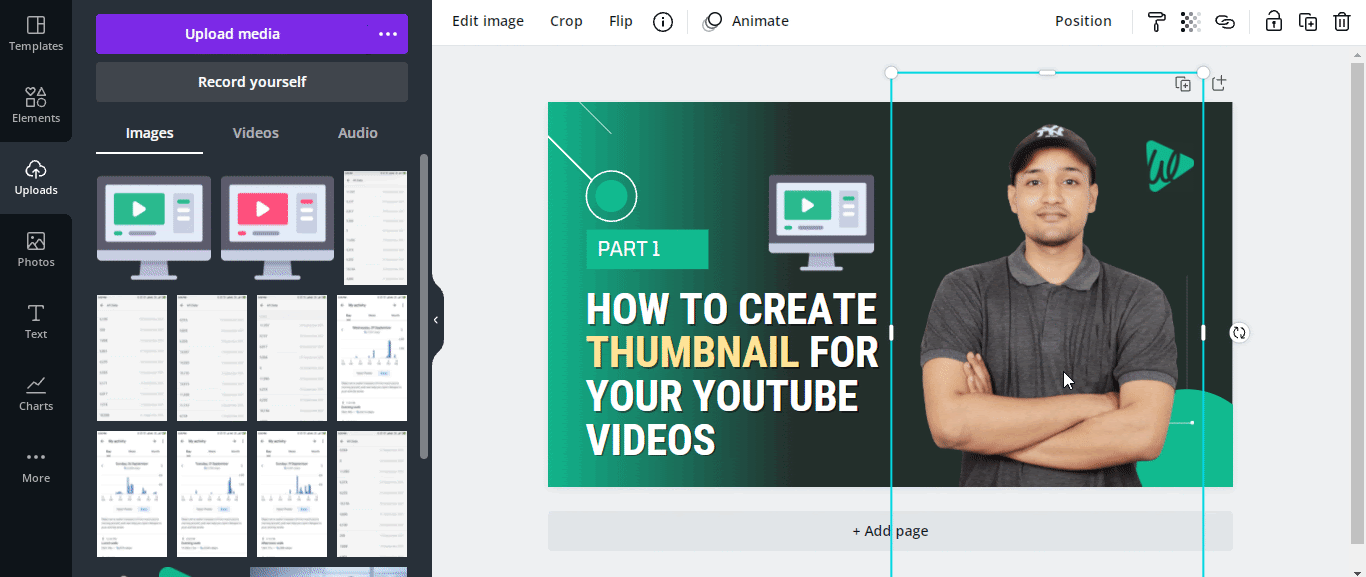Select the green logo in canvas corner
The image size is (1366, 577).
click(1169, 165)
